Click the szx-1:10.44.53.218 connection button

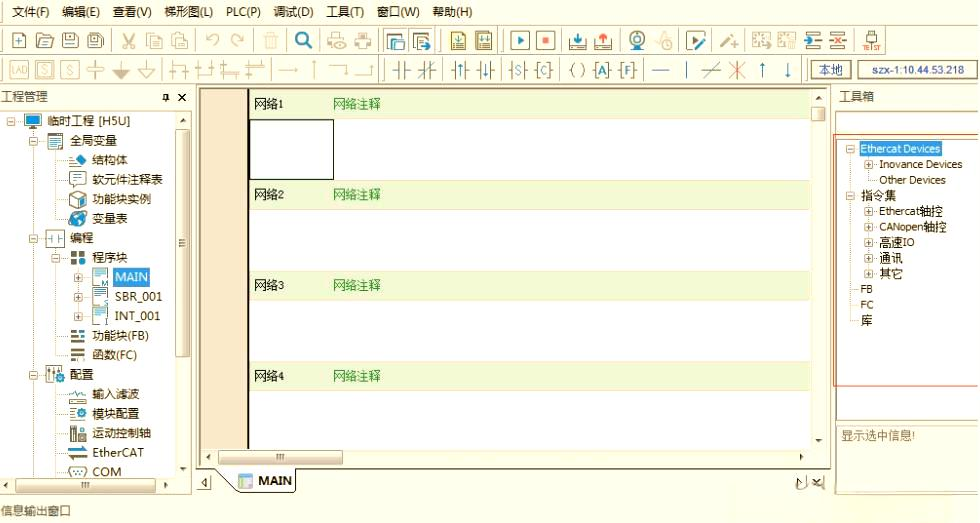point(918,70)
